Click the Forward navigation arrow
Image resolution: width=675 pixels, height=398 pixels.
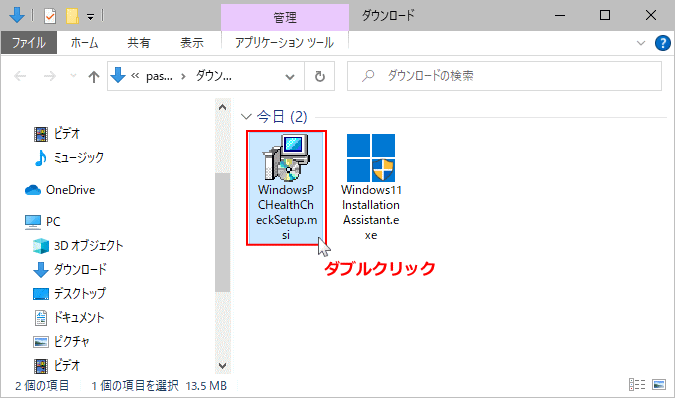(50, 77)
